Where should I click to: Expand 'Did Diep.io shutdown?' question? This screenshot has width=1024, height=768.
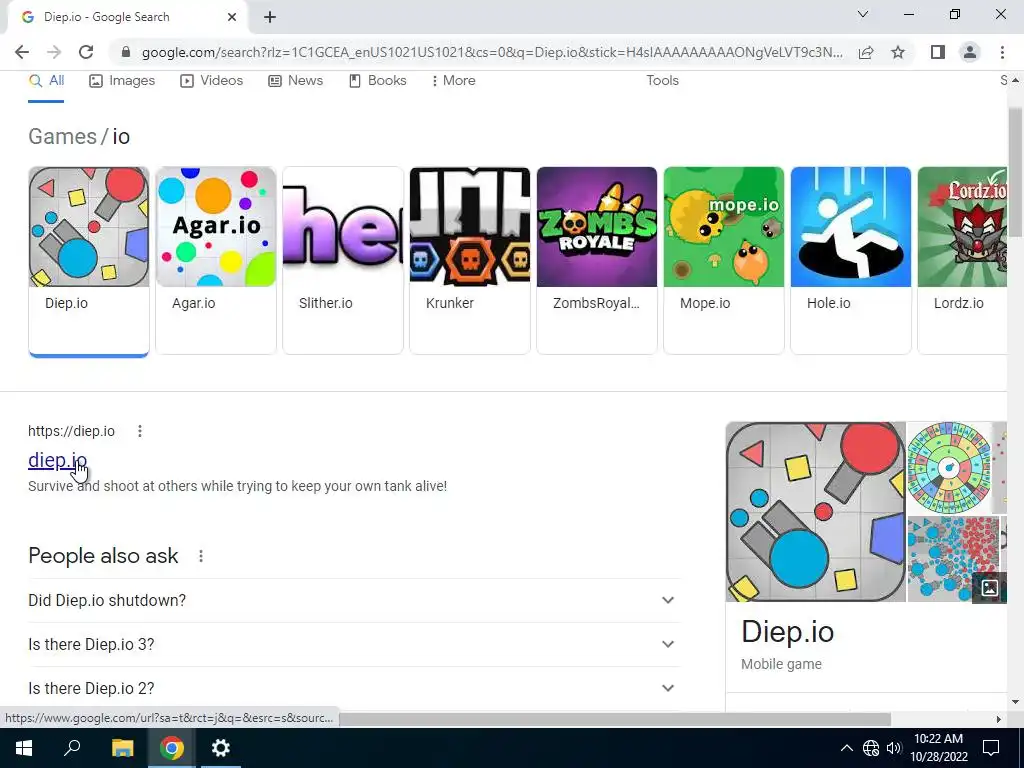click(354, 600)
